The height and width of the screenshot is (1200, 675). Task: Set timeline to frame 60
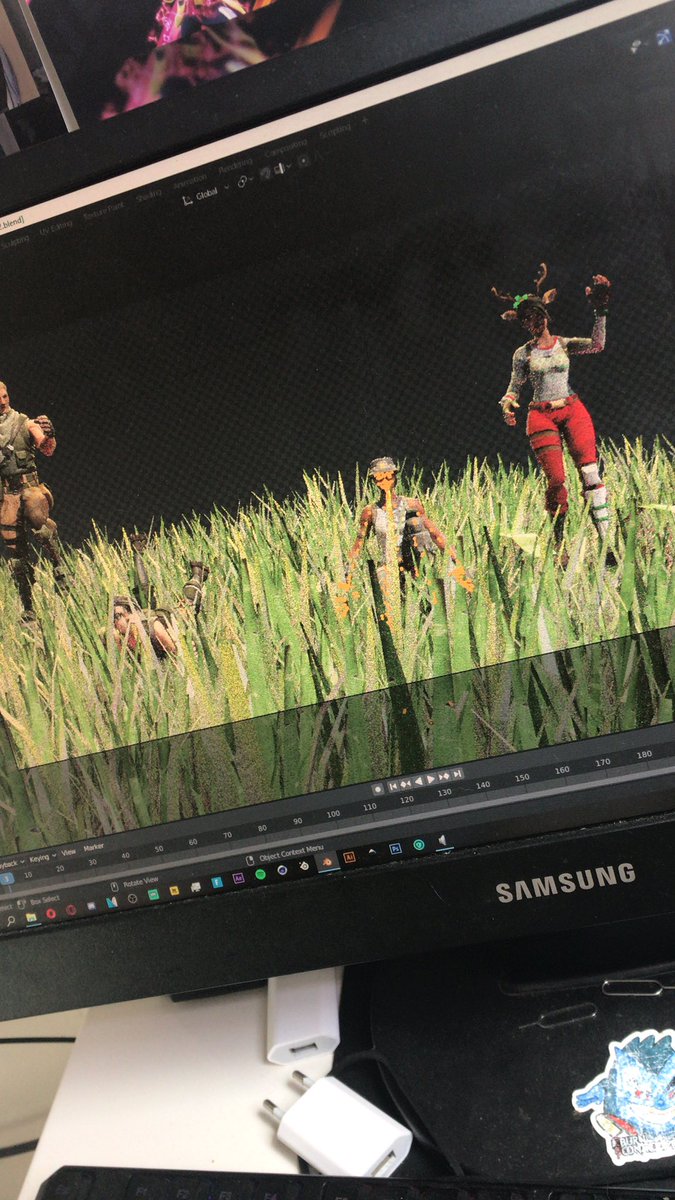pos(193,842)
